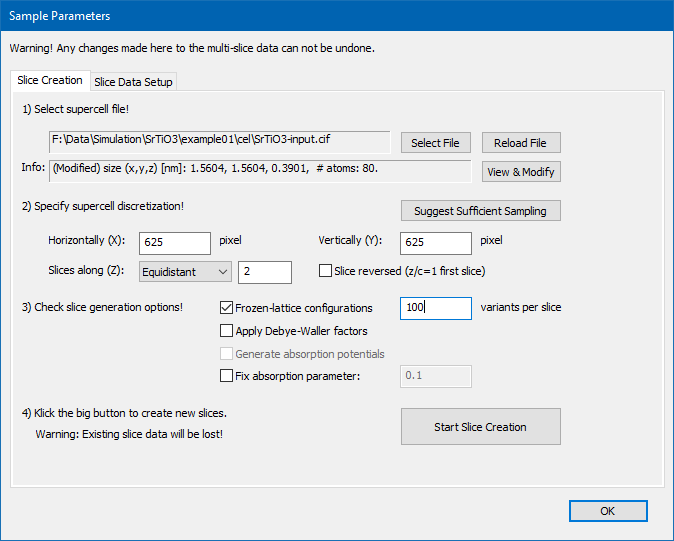Click the Start Slice Creation button
Screen dimensions: 674x541
pyautogui.click(x=480, y=427)
